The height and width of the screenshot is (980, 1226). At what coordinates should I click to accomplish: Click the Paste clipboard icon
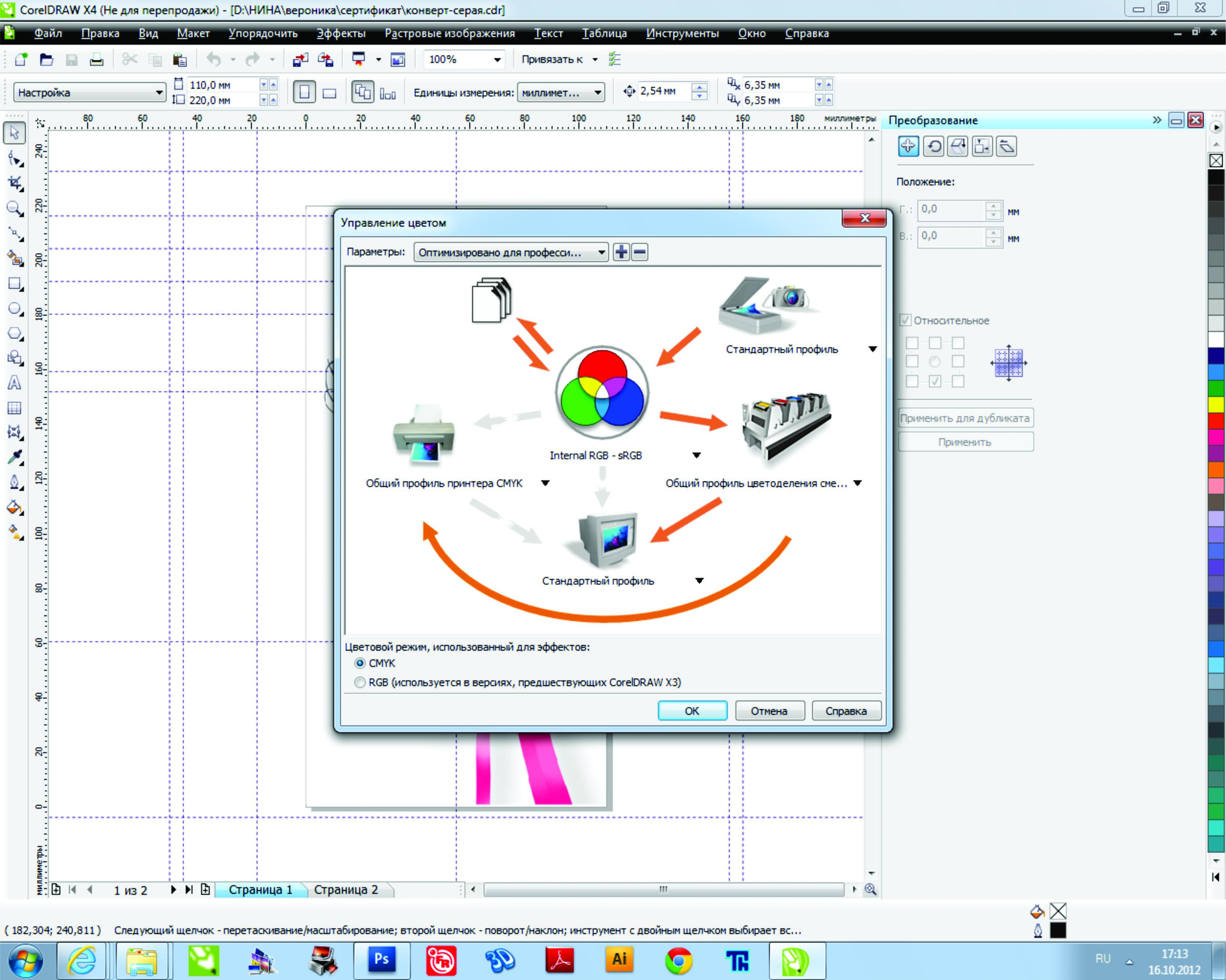coord(180,59)
